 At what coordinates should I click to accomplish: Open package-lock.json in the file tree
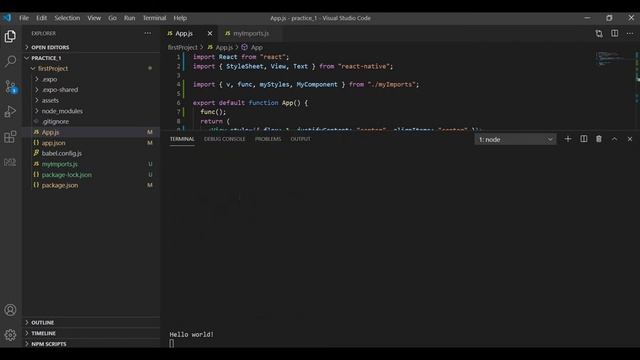91,175
